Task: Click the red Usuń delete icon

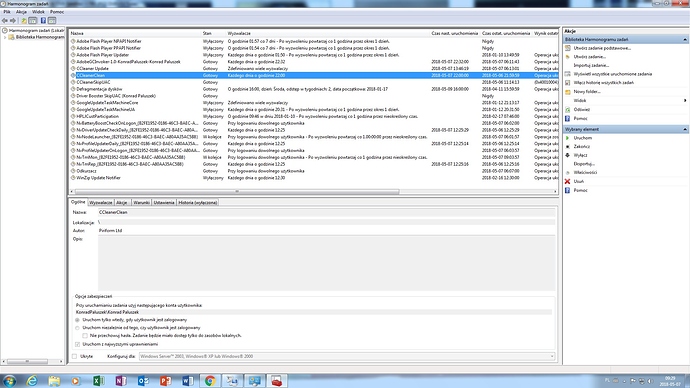Action: tap(568, 181)
